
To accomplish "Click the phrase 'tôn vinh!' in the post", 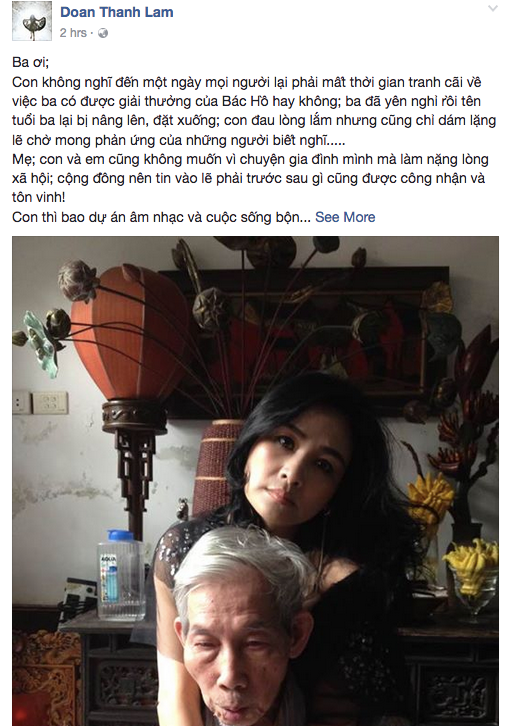I will coord(38,198).
